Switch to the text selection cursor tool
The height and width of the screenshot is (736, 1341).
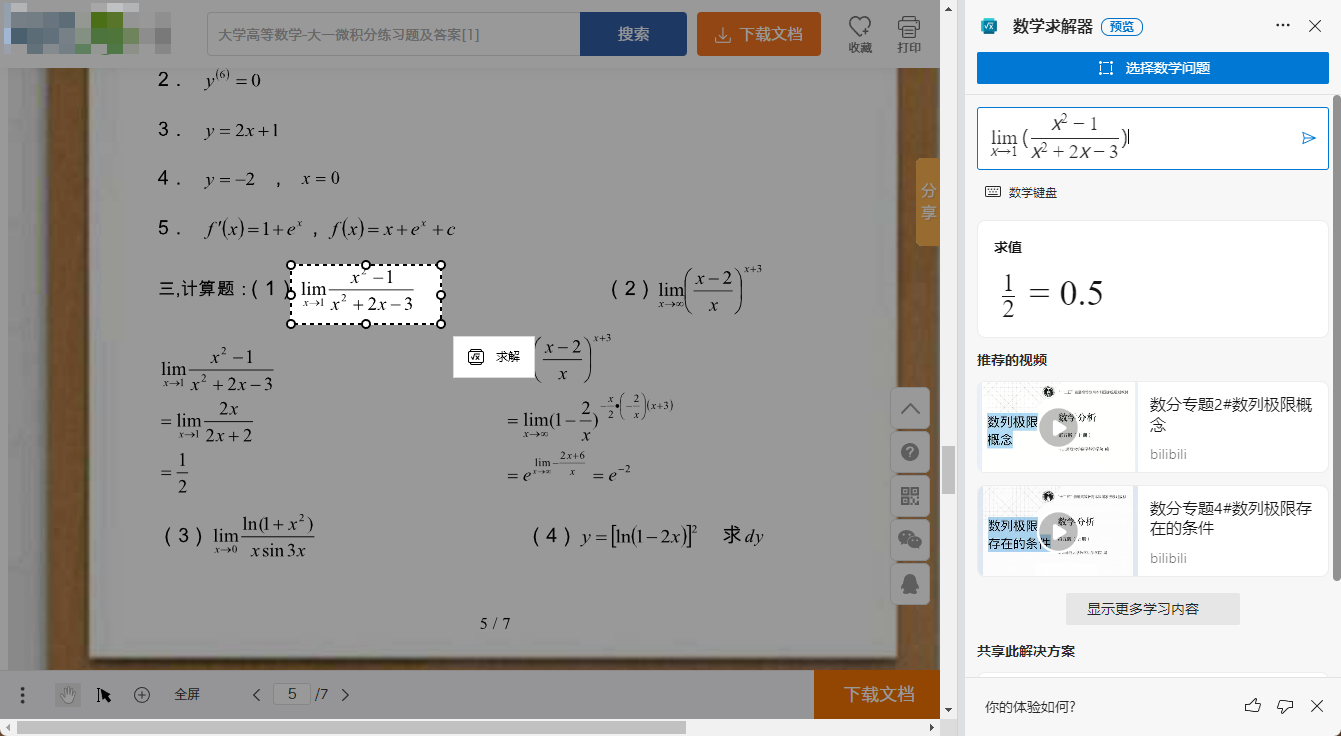pyautogui.click(x=103, y=694)
